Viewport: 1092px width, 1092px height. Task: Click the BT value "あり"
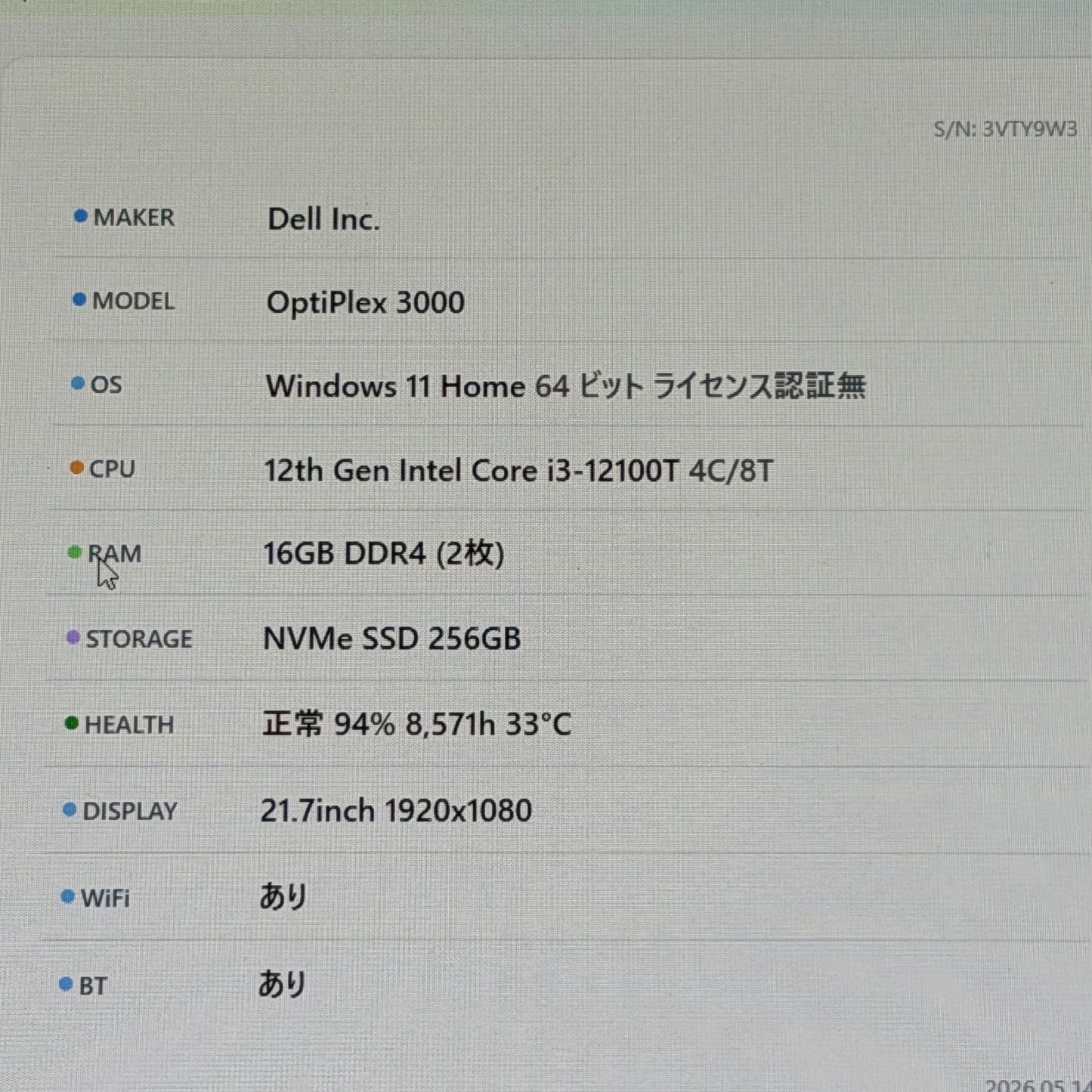[281, 985]
